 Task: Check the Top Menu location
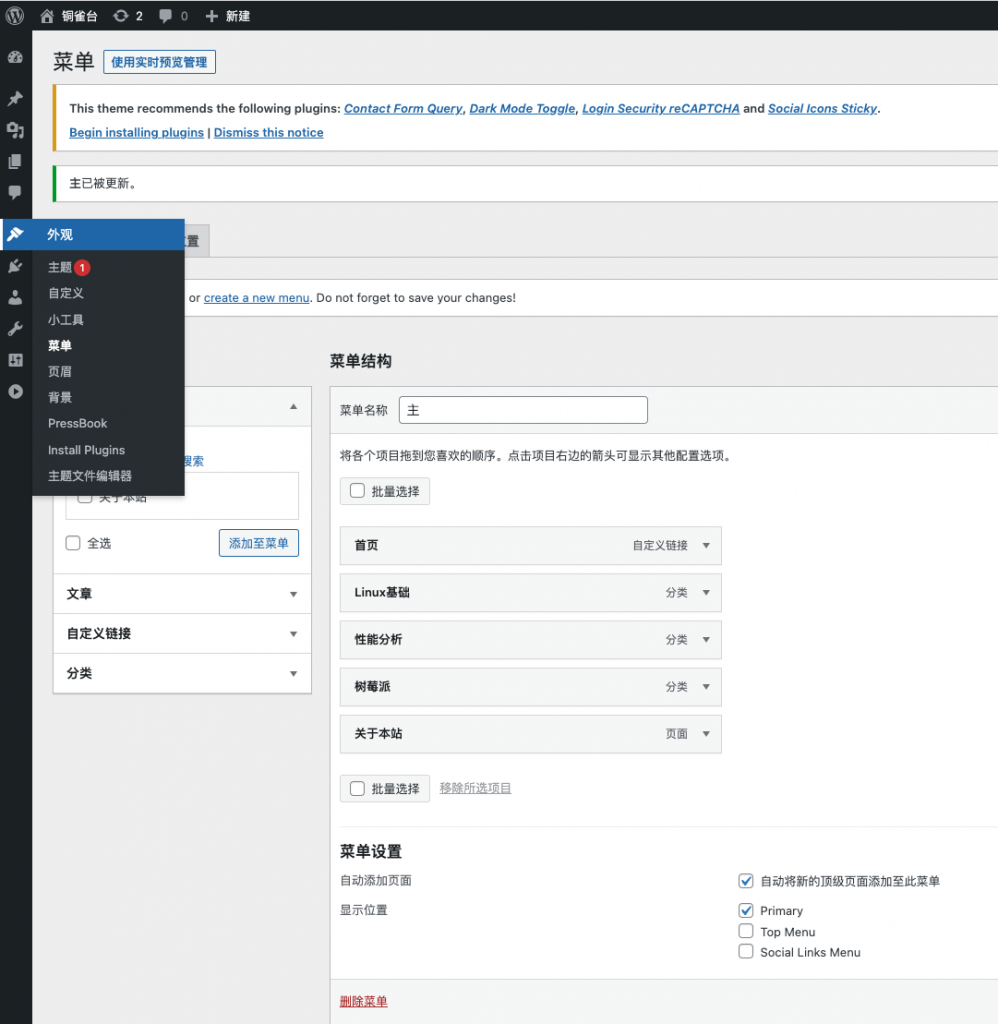[x=746, y=931]
